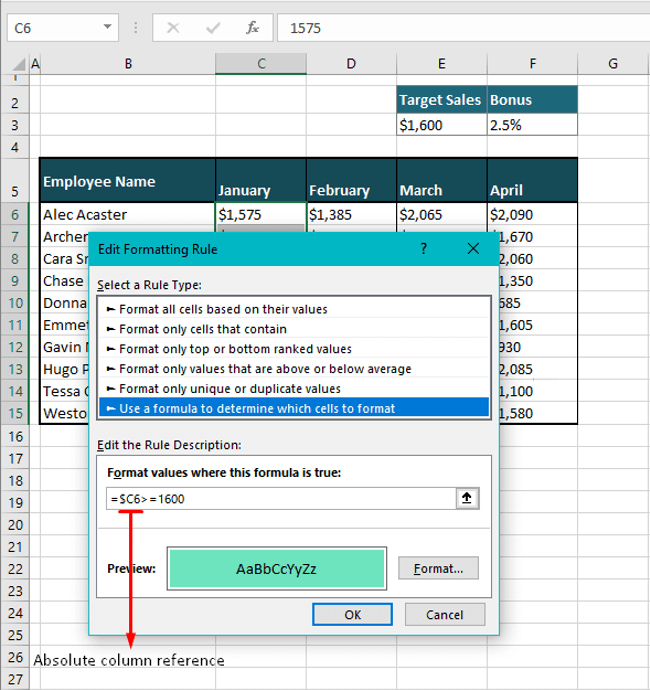Click the Employee Name header cell
650x690 pixels.
128,180
